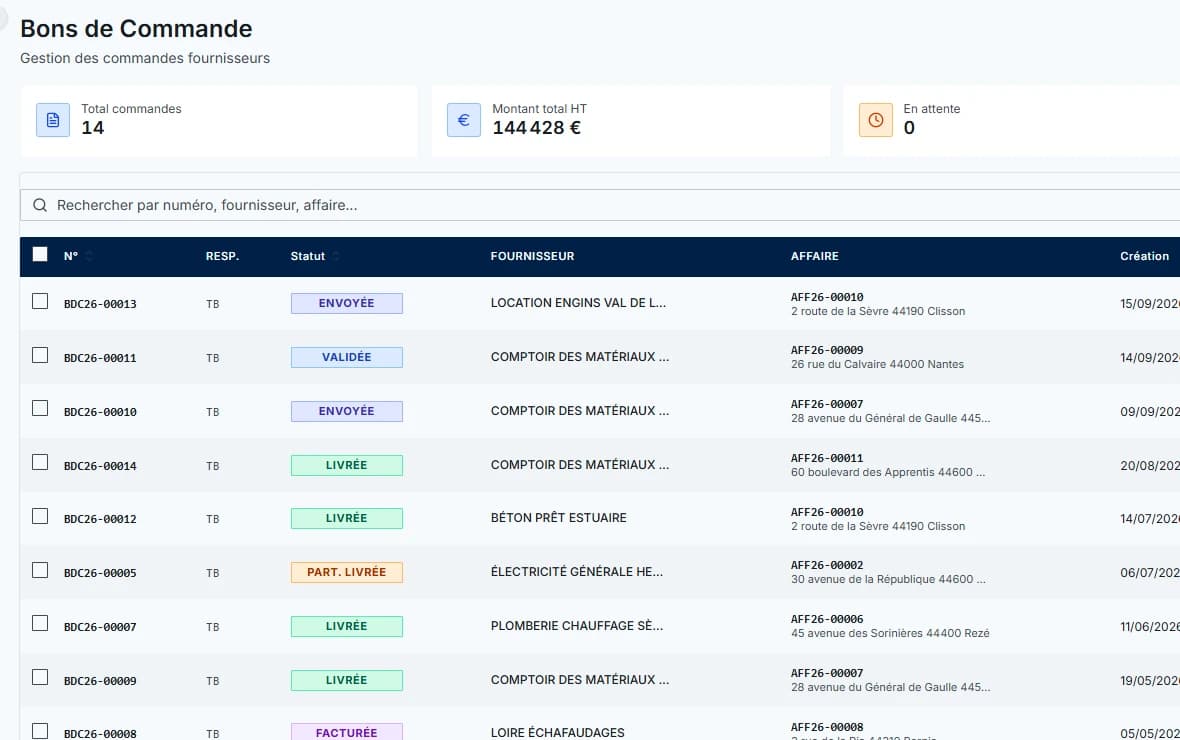Click the document icon in Total commandes card
The height and width of the screenshot is (740, 1180).
click(53, 120)
